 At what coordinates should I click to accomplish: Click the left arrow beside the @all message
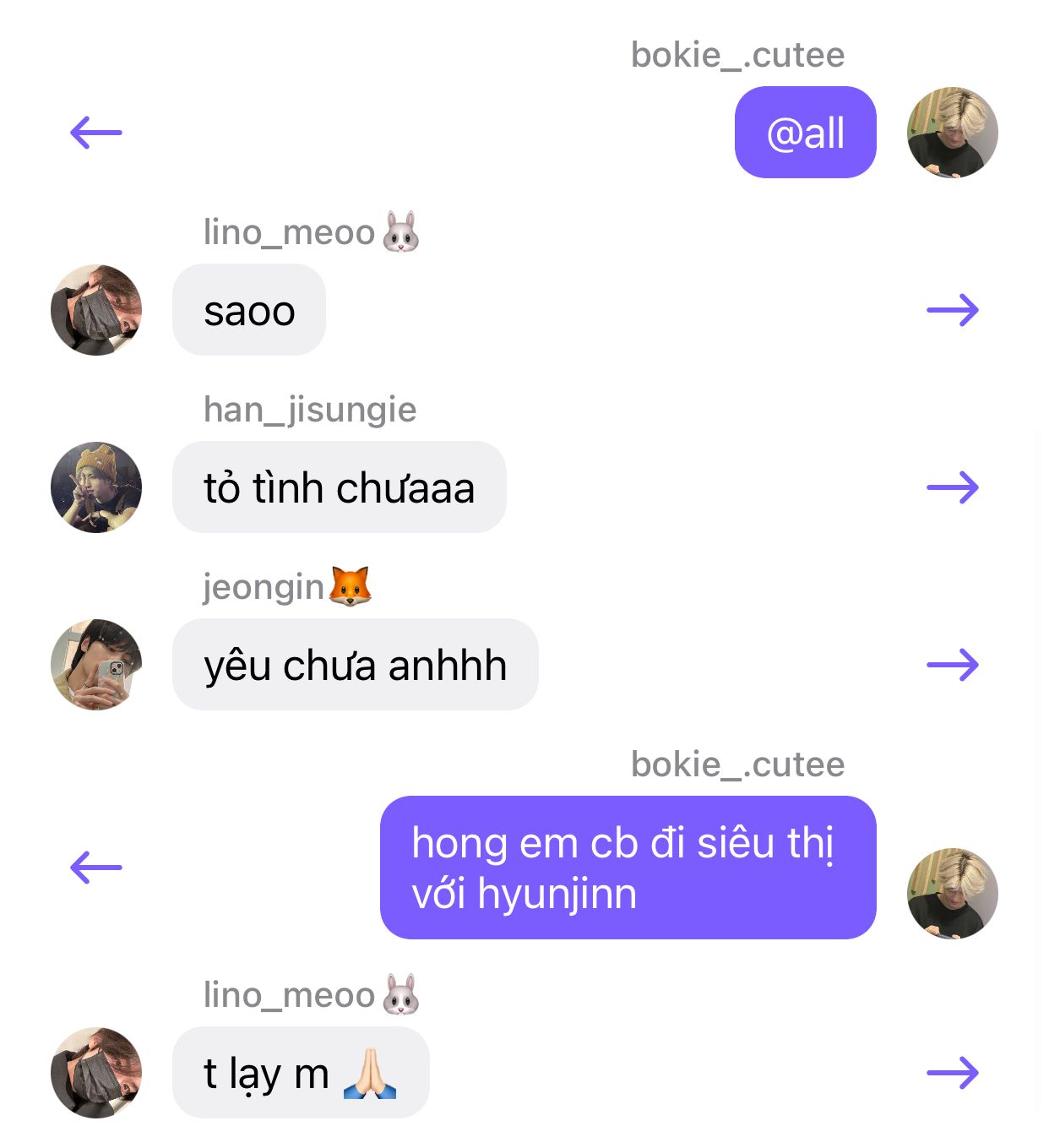coord(96,133)
